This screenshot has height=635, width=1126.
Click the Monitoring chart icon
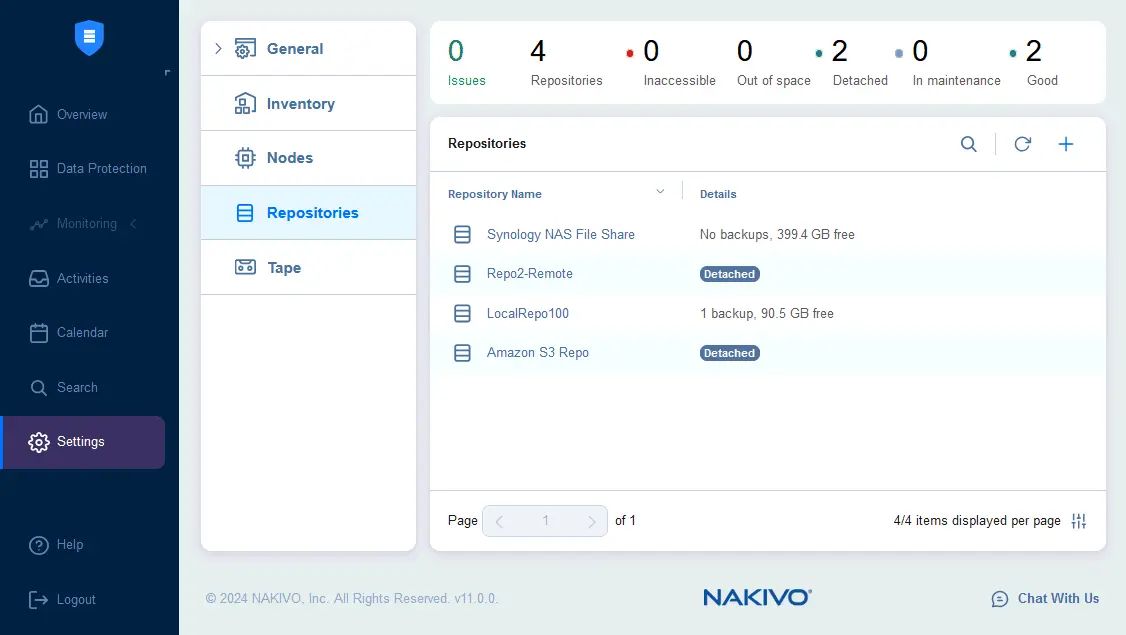click(39, 224)
